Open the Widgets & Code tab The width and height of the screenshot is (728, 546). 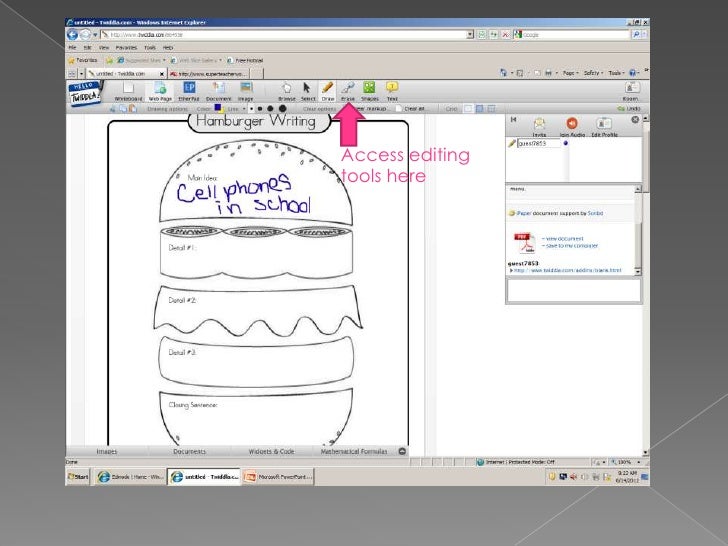click(272, 451)
